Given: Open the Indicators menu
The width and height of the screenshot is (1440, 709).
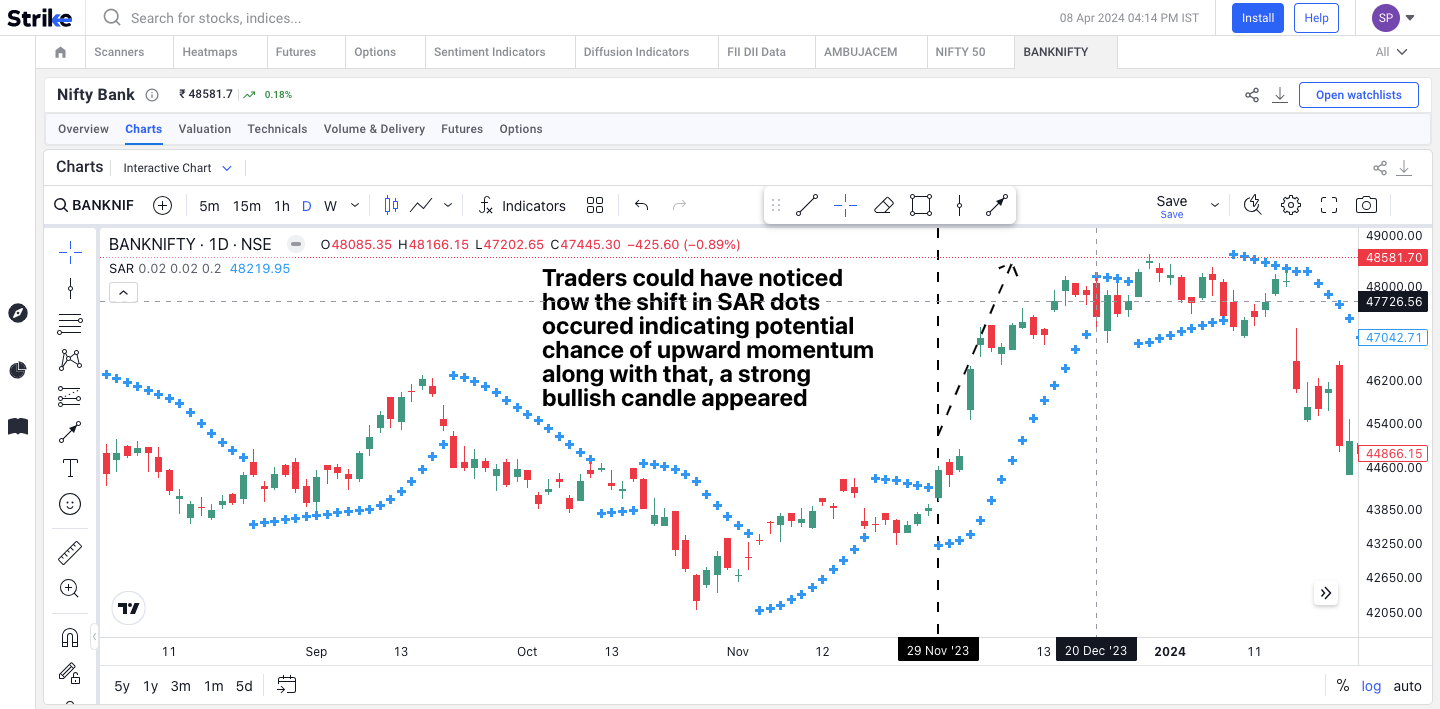Looking at the screenshot, I should (521, 205).
